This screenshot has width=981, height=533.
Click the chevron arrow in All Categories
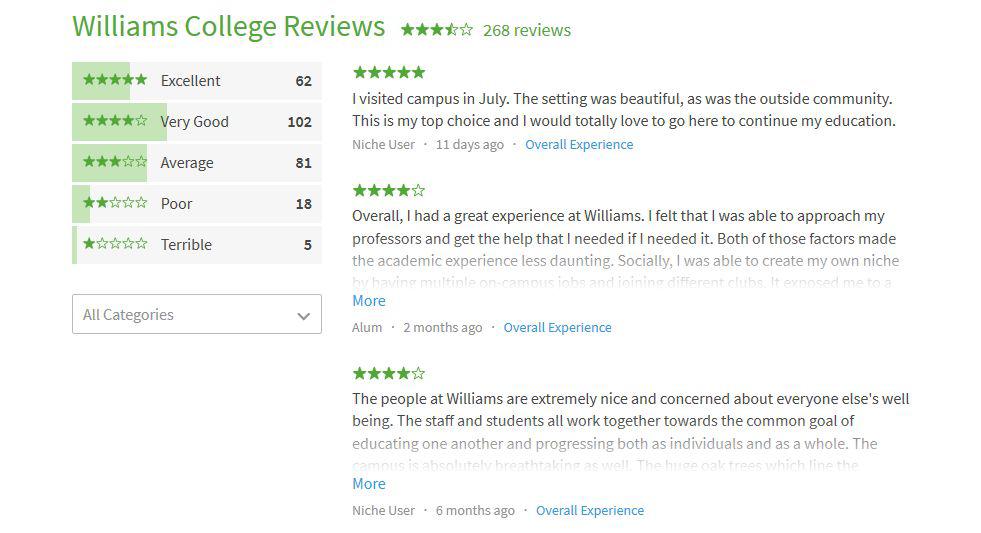304,316
